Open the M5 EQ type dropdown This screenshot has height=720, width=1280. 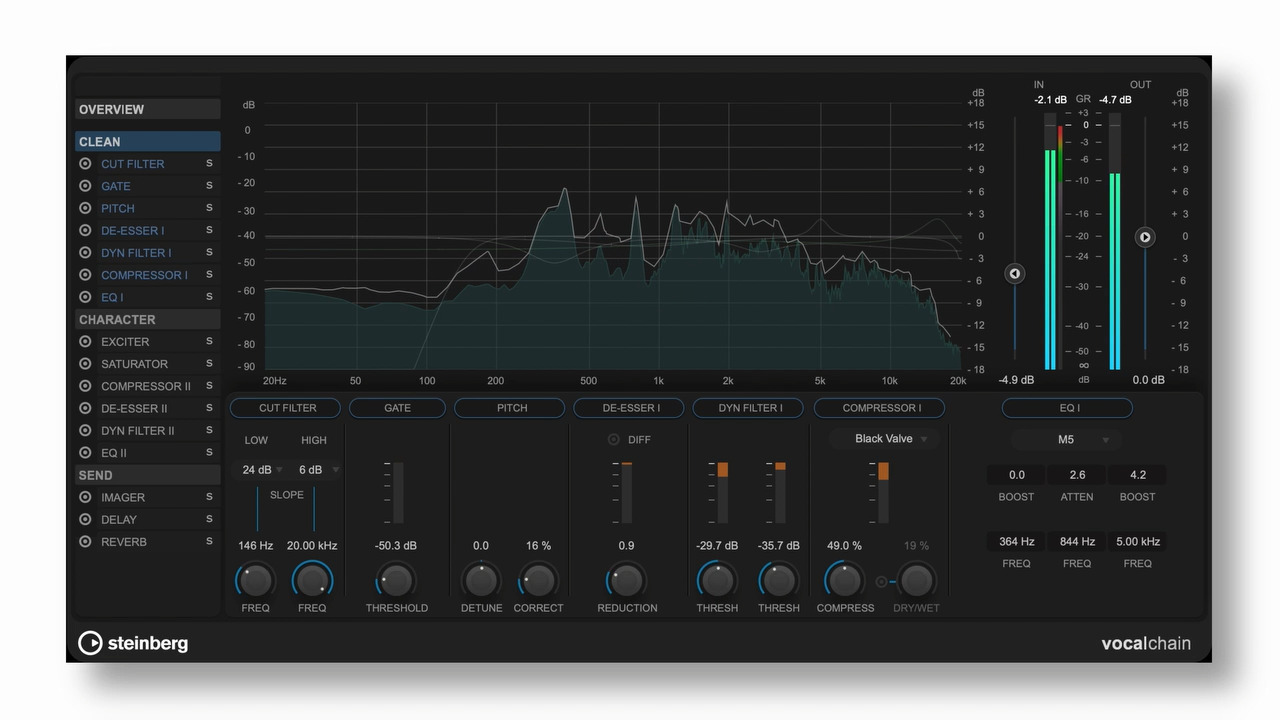pyautogui.click(x=1066, y=440)
